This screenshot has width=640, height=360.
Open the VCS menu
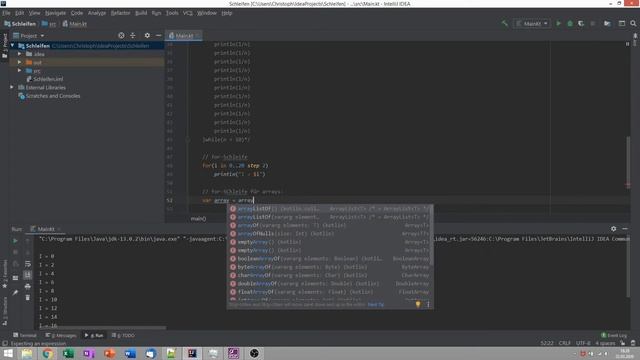(187, 13)
